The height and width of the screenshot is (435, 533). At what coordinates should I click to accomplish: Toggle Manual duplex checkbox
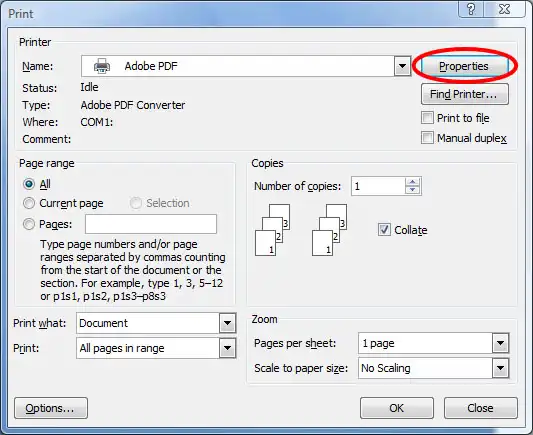pos(427,138)
